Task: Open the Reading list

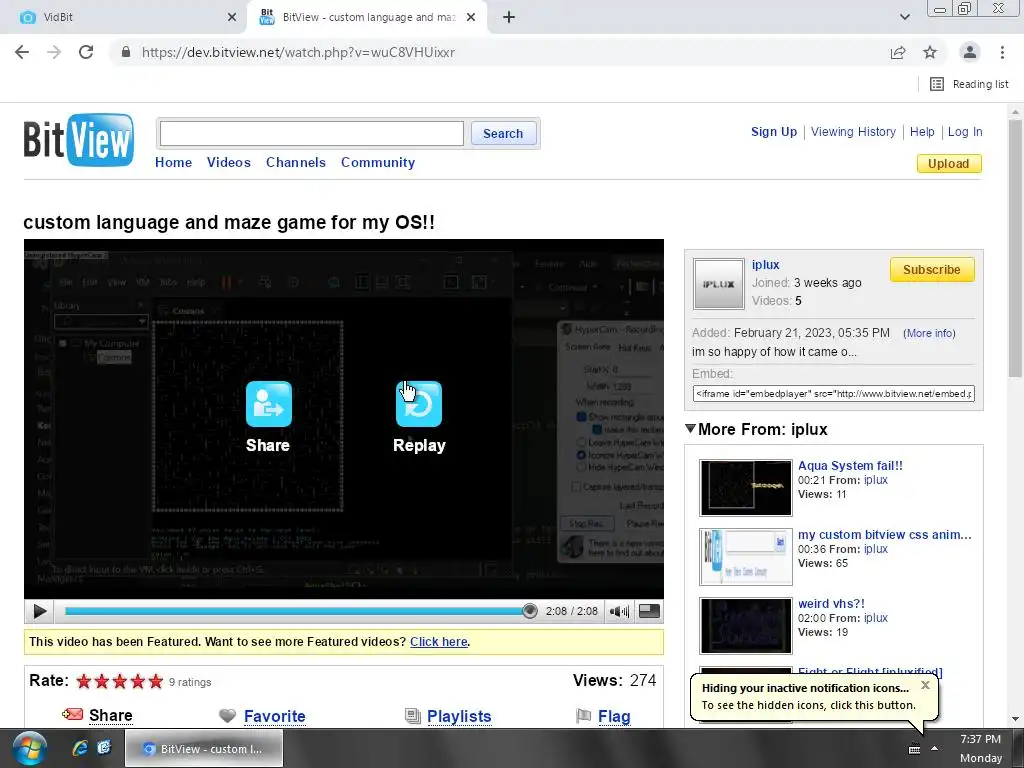Action: pyautogui.click(x=969, y=84)
